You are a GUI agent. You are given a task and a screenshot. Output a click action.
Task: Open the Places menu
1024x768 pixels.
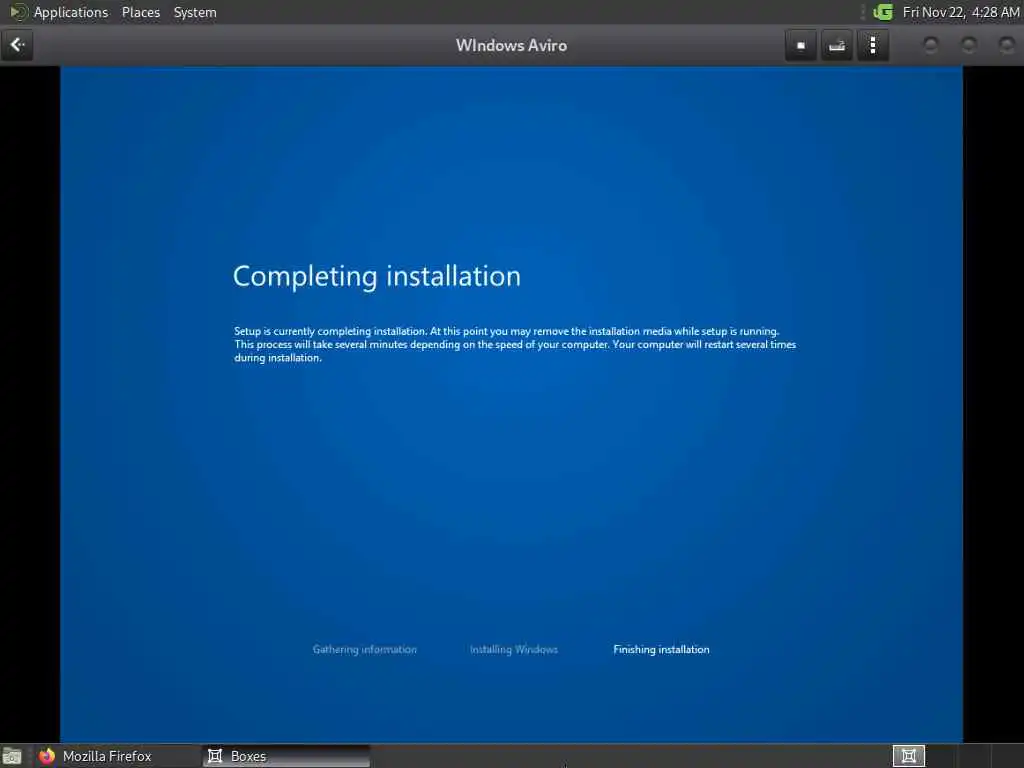click(141, 12)
